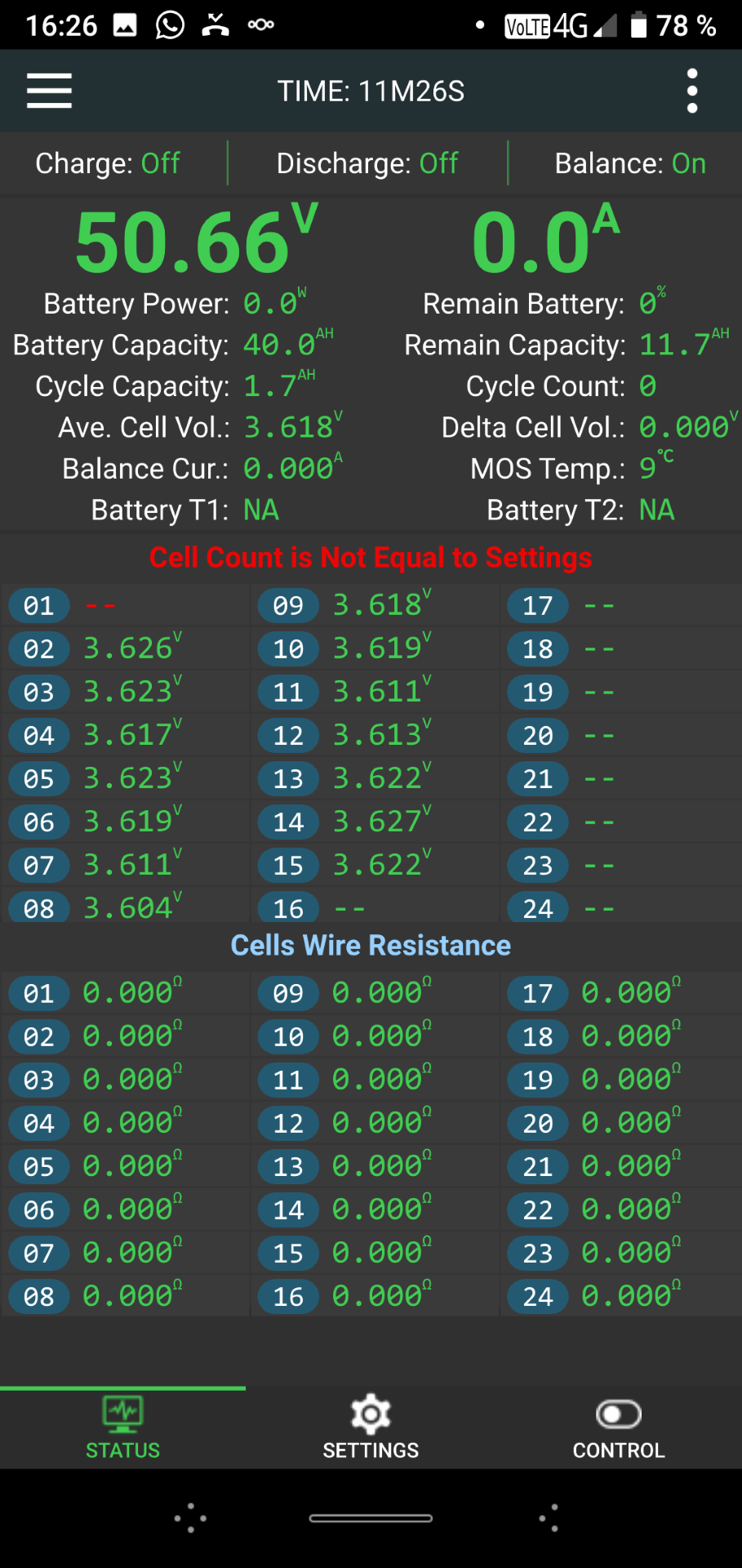Tap the Cells Wire Resistance heading

(371, 946)
